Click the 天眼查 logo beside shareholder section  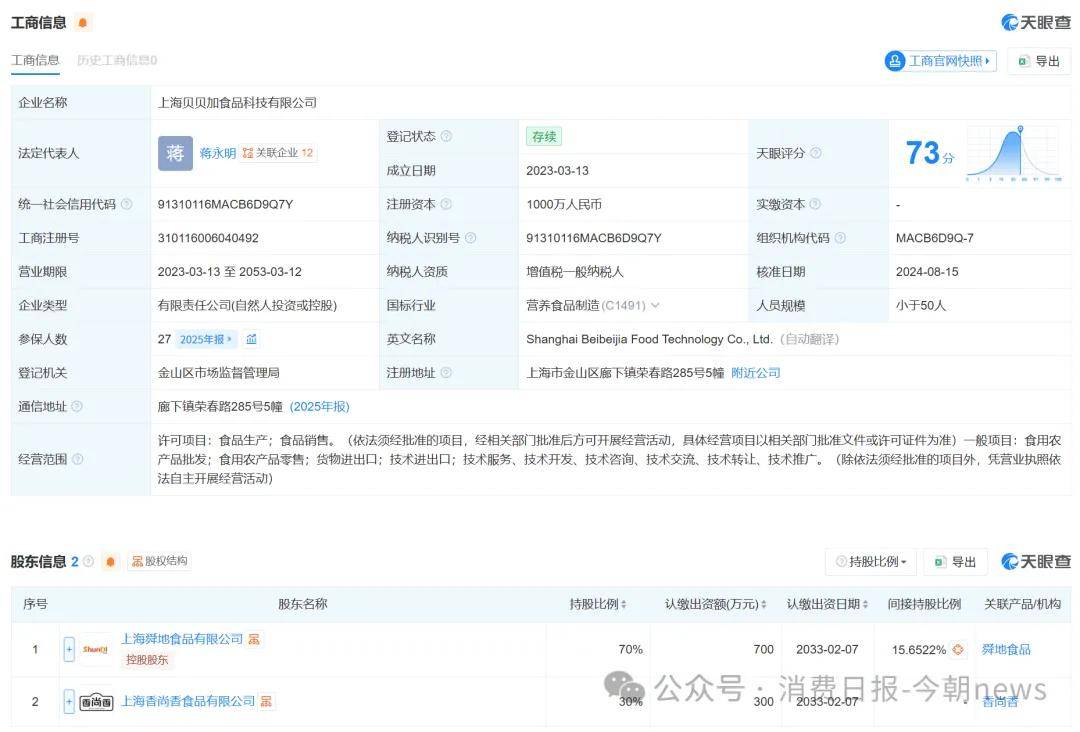[x=1036, y=562]
